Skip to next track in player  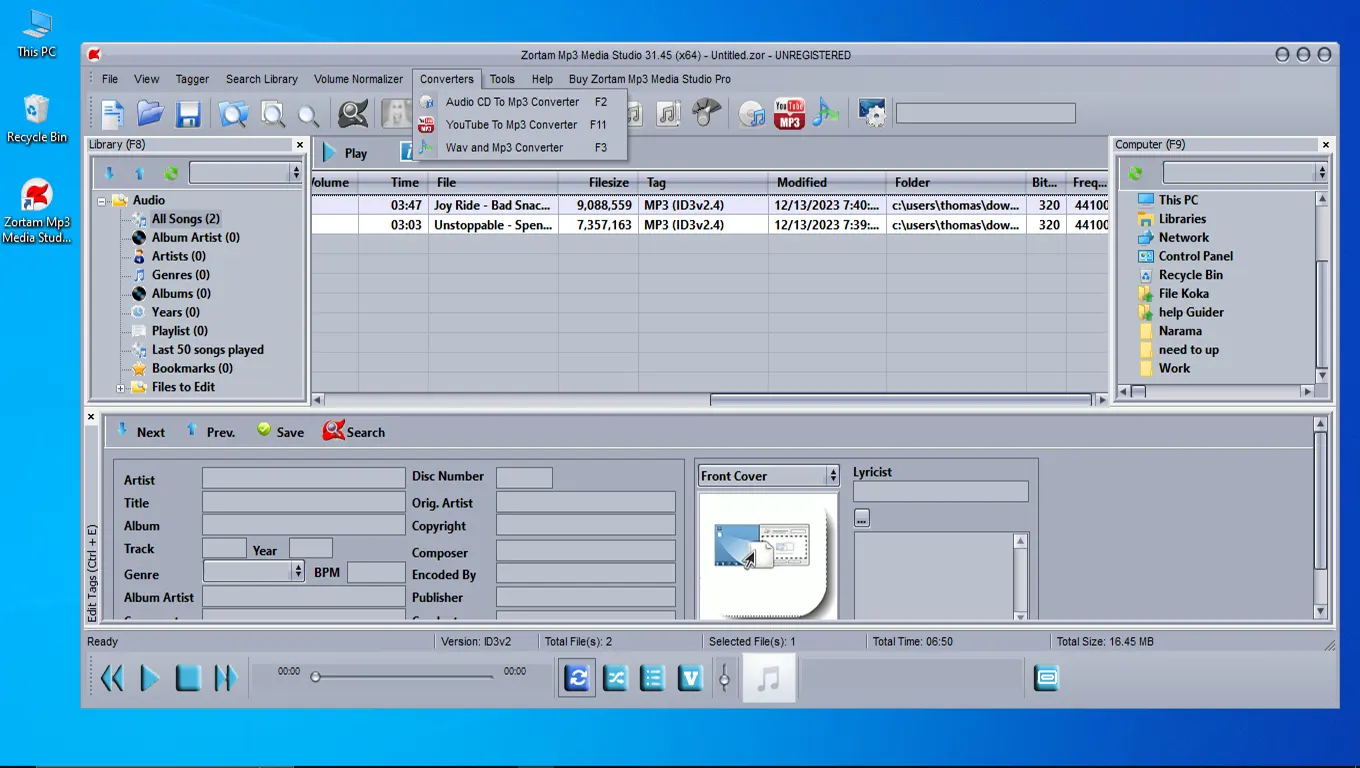[226, 679]
